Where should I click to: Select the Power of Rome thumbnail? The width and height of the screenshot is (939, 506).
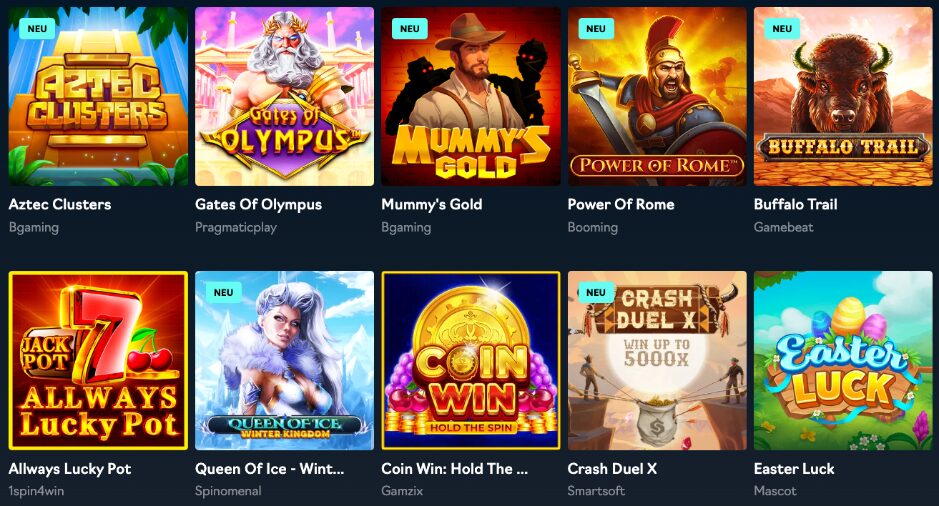coord(657,96)
